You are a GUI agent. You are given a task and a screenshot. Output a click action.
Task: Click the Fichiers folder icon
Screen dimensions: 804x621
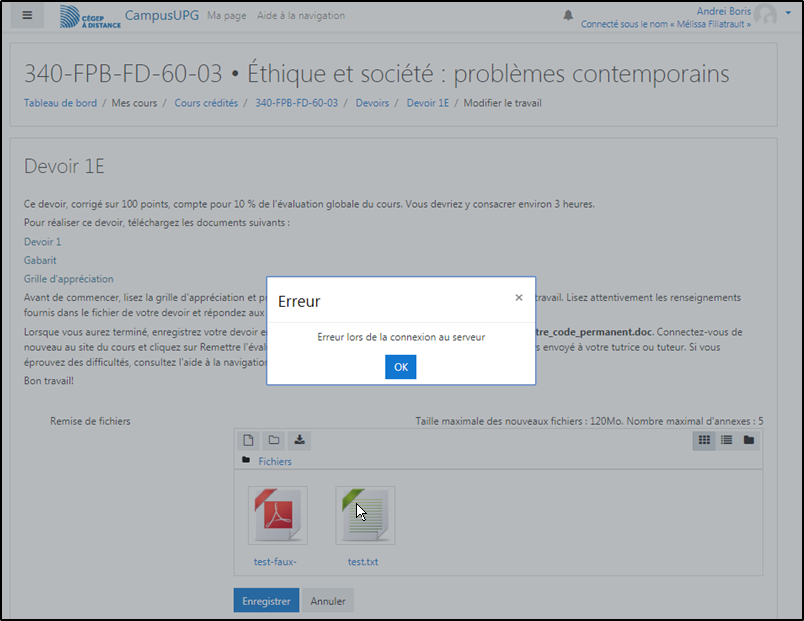pos(247,461)
